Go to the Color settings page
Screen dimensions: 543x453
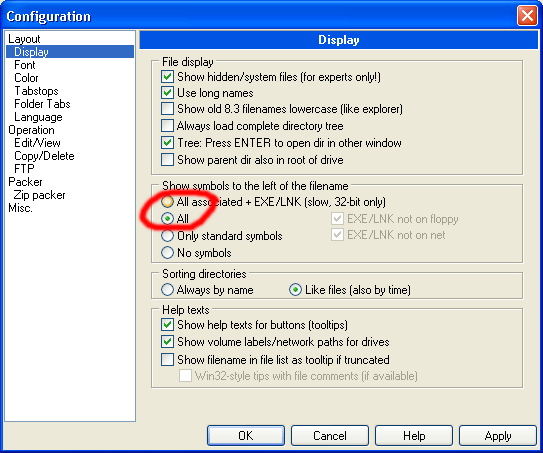click(x=26, y=78)
